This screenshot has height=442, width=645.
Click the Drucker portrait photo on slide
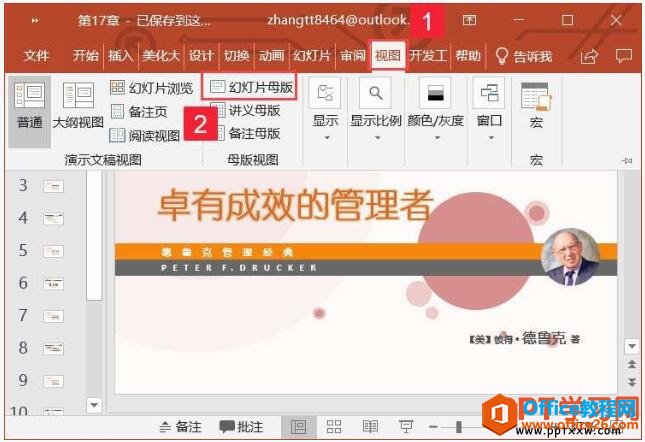[570, 257]
